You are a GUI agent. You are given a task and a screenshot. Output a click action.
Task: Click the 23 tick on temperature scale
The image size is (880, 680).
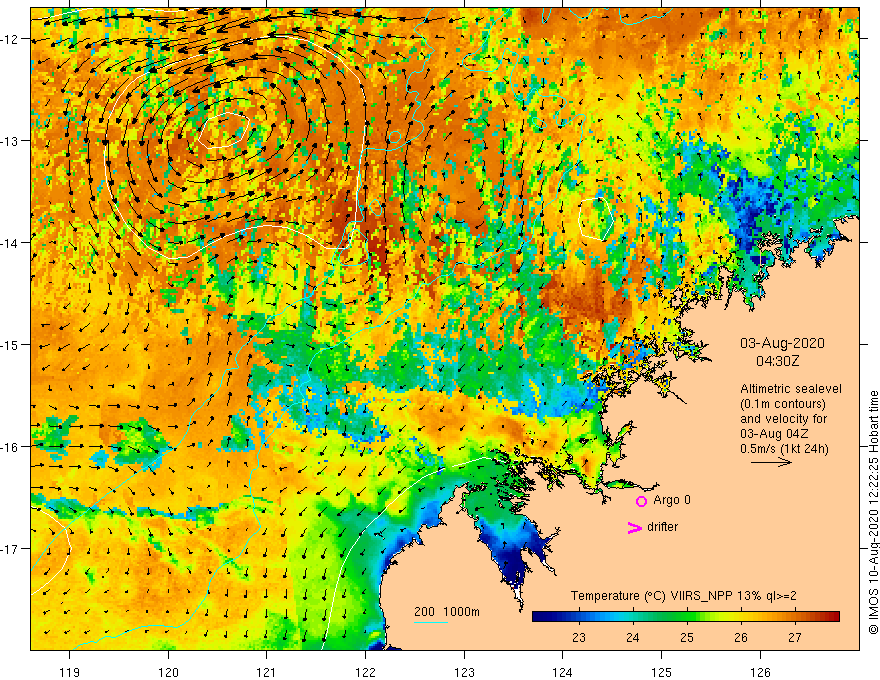point(579,637)
